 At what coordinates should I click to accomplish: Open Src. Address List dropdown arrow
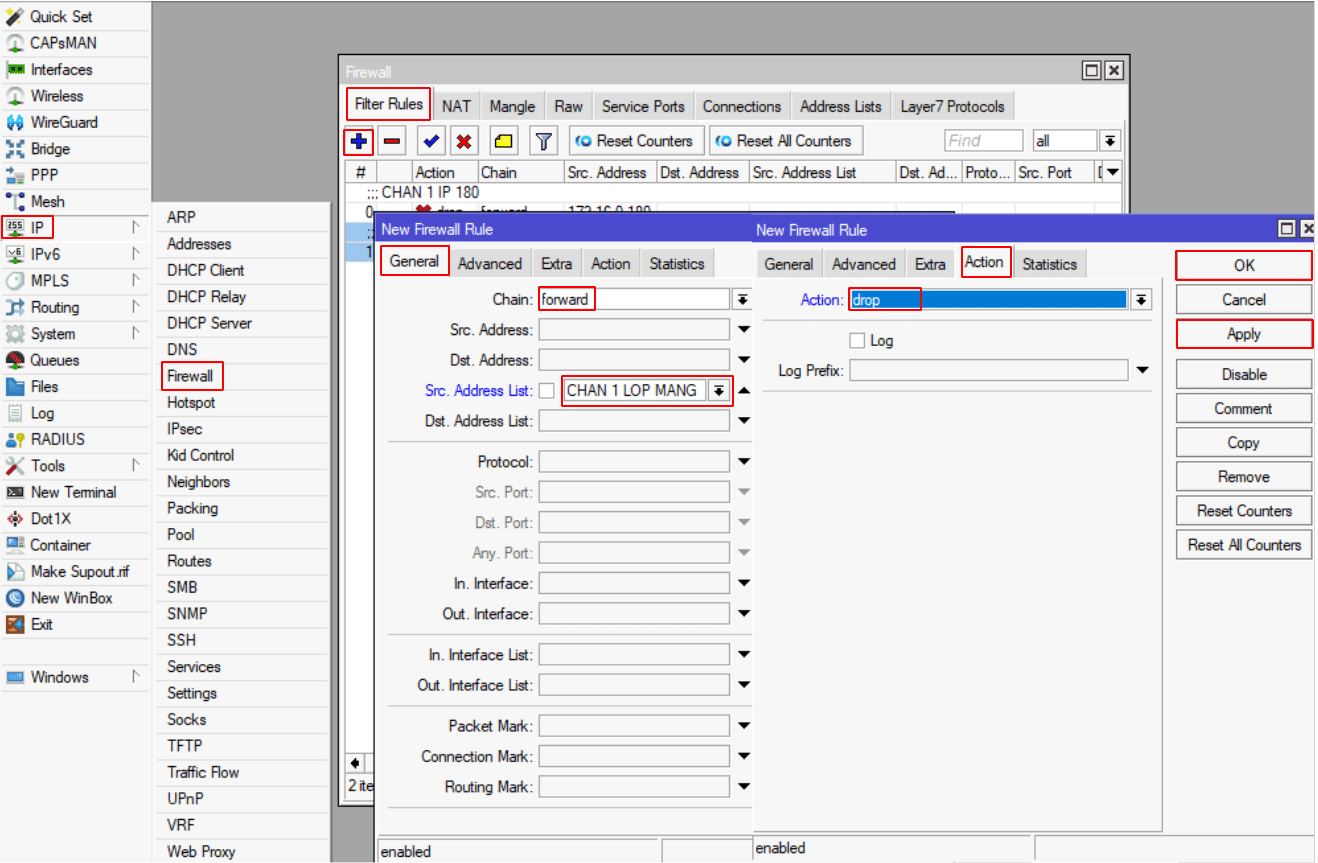click(x=717, y=391)
